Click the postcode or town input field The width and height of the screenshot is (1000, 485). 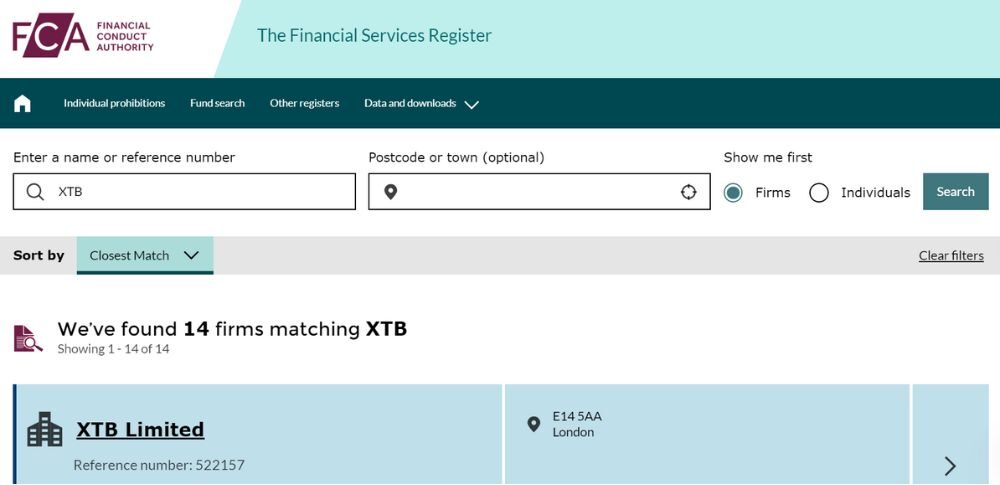pos(540,192)
